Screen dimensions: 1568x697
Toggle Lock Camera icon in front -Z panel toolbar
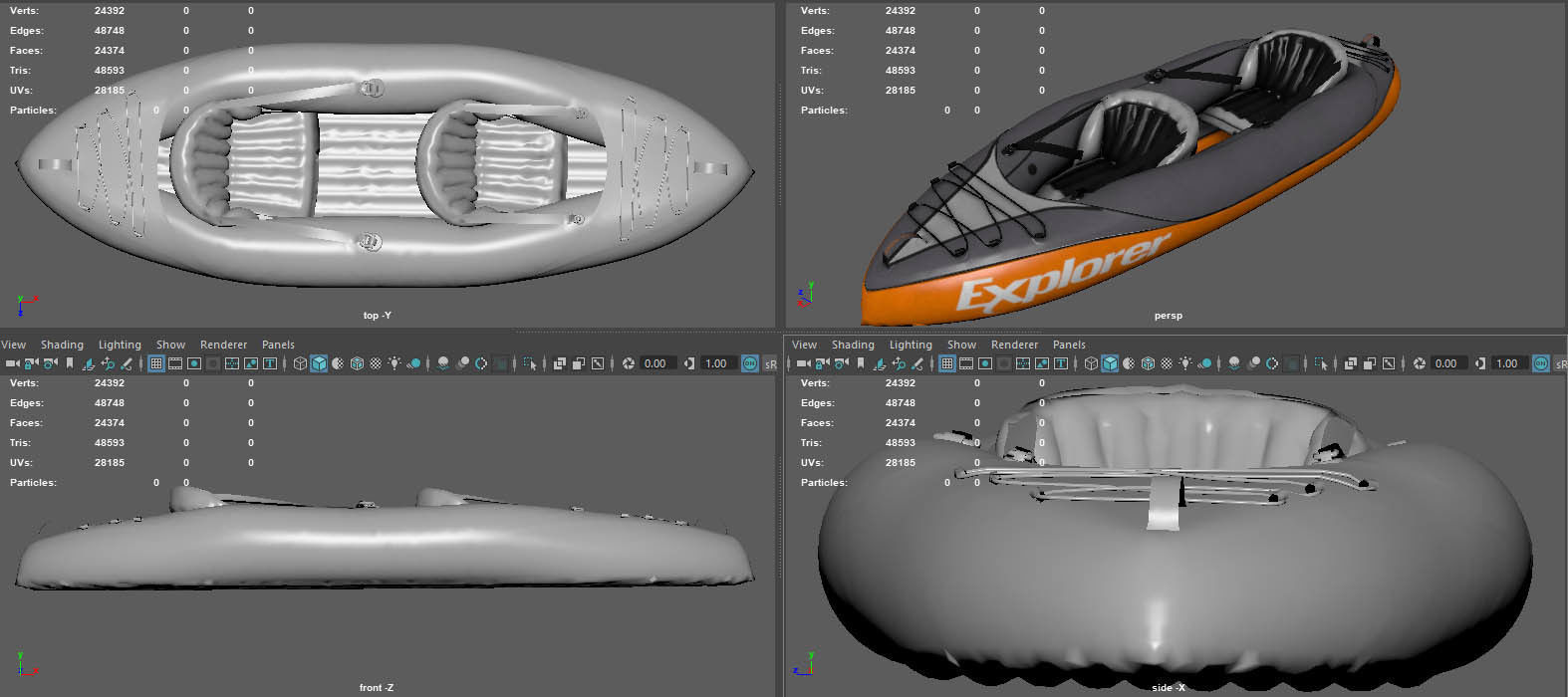tap(31, 363)
